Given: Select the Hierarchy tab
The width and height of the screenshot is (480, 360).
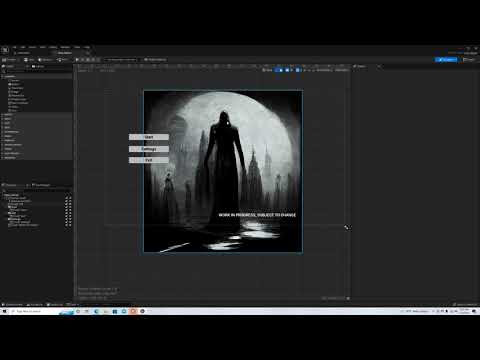Looking at the screenshot, I should click(x=10, y=185).
